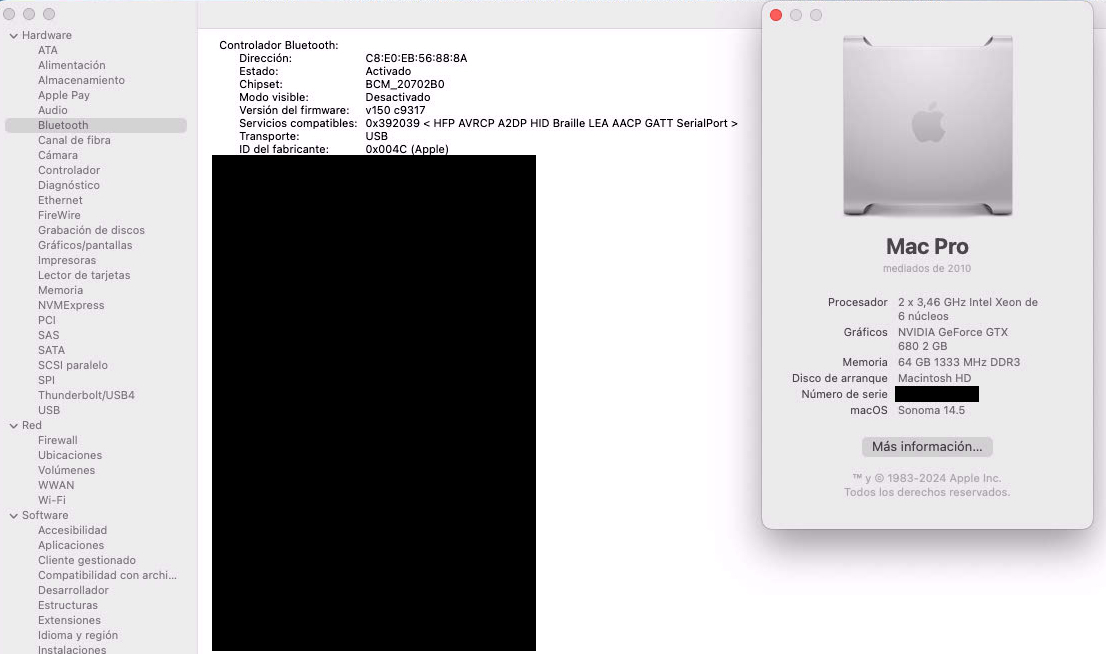Open Impresoras hardware entry
The image size is (1106, 654).
point(67,260)
